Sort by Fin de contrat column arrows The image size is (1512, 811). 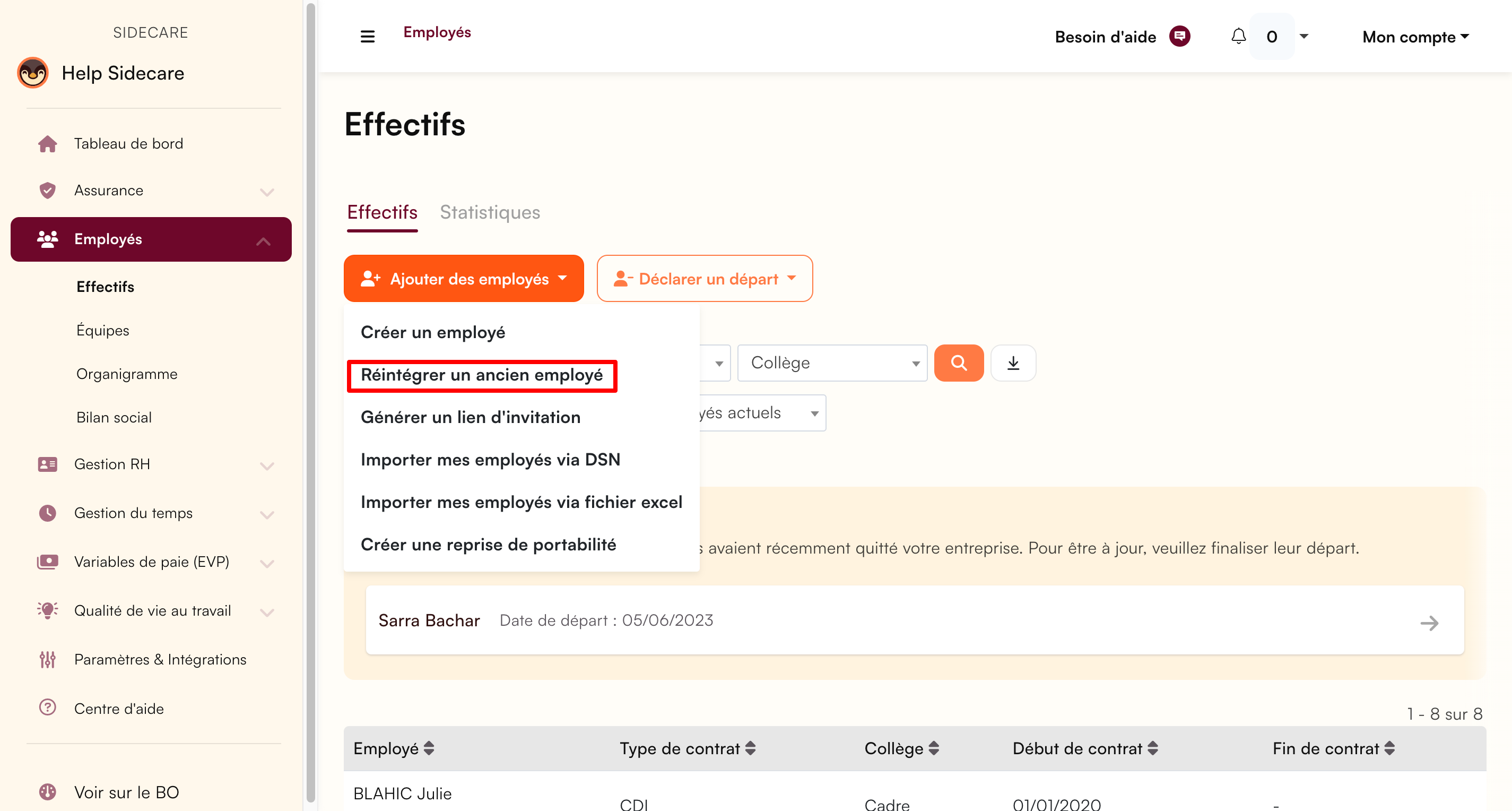pos(1389,748)
